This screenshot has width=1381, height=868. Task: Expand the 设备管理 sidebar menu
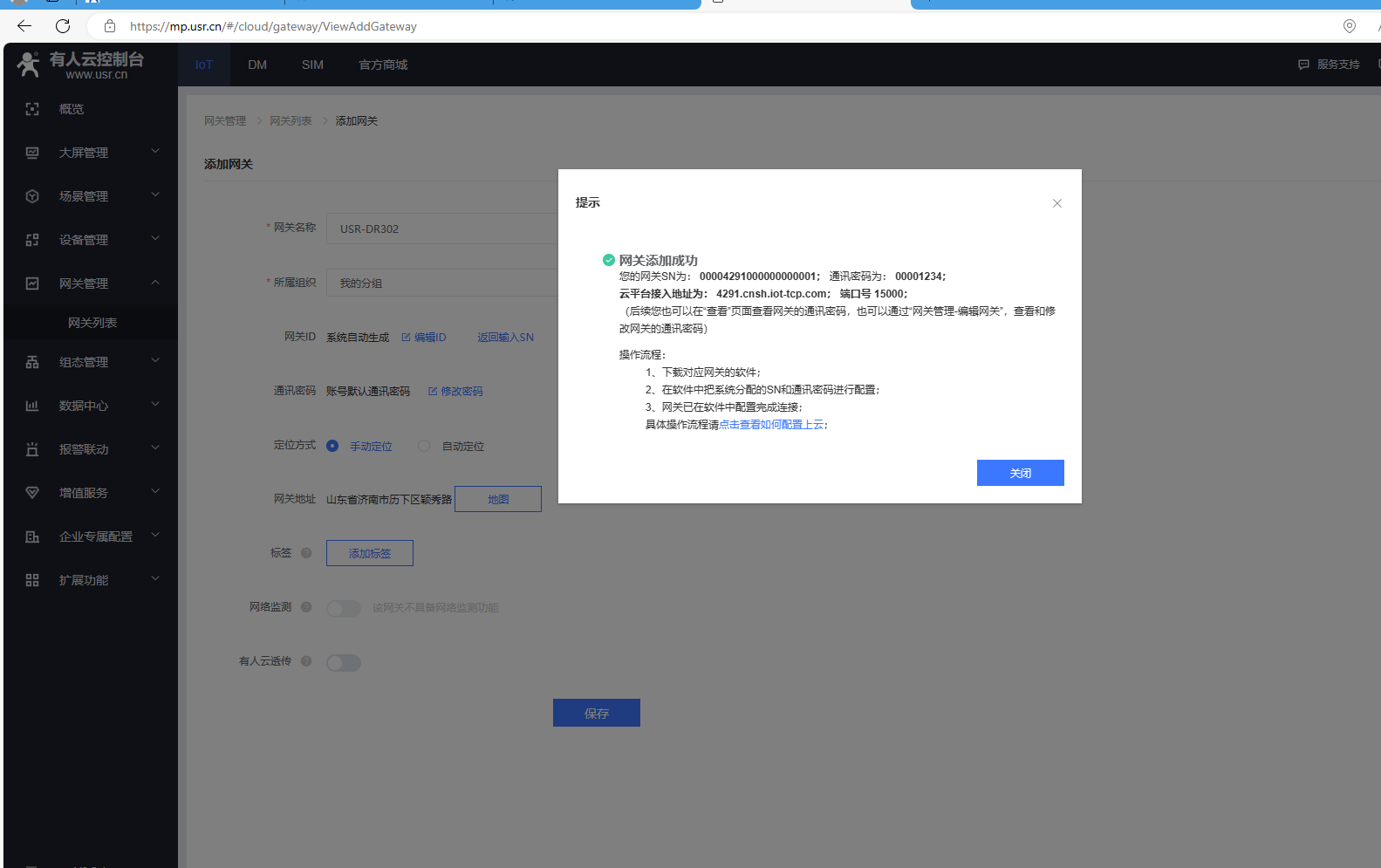(x=155, y=239)
